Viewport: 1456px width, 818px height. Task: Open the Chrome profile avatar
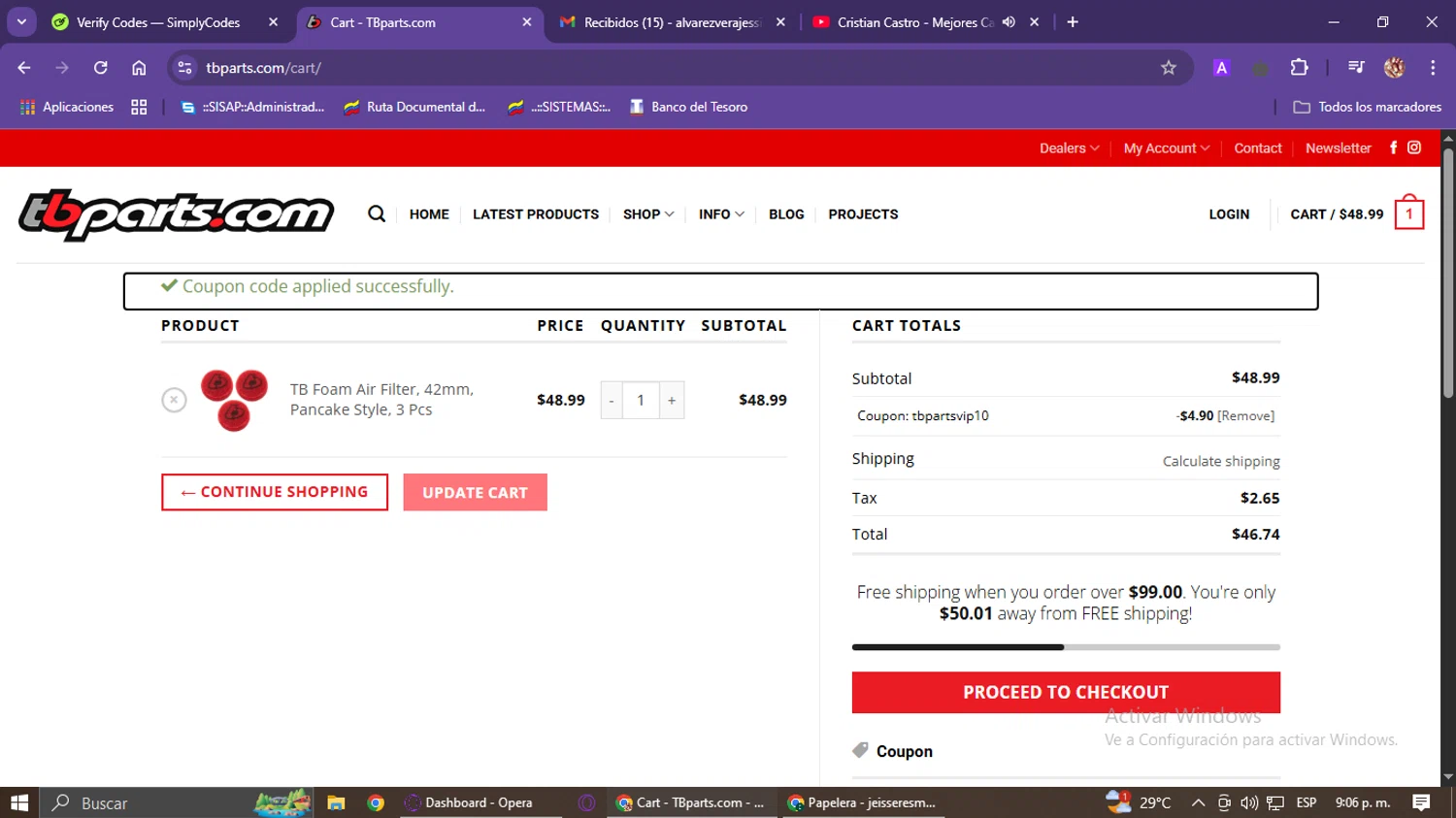pos(1395,68)
